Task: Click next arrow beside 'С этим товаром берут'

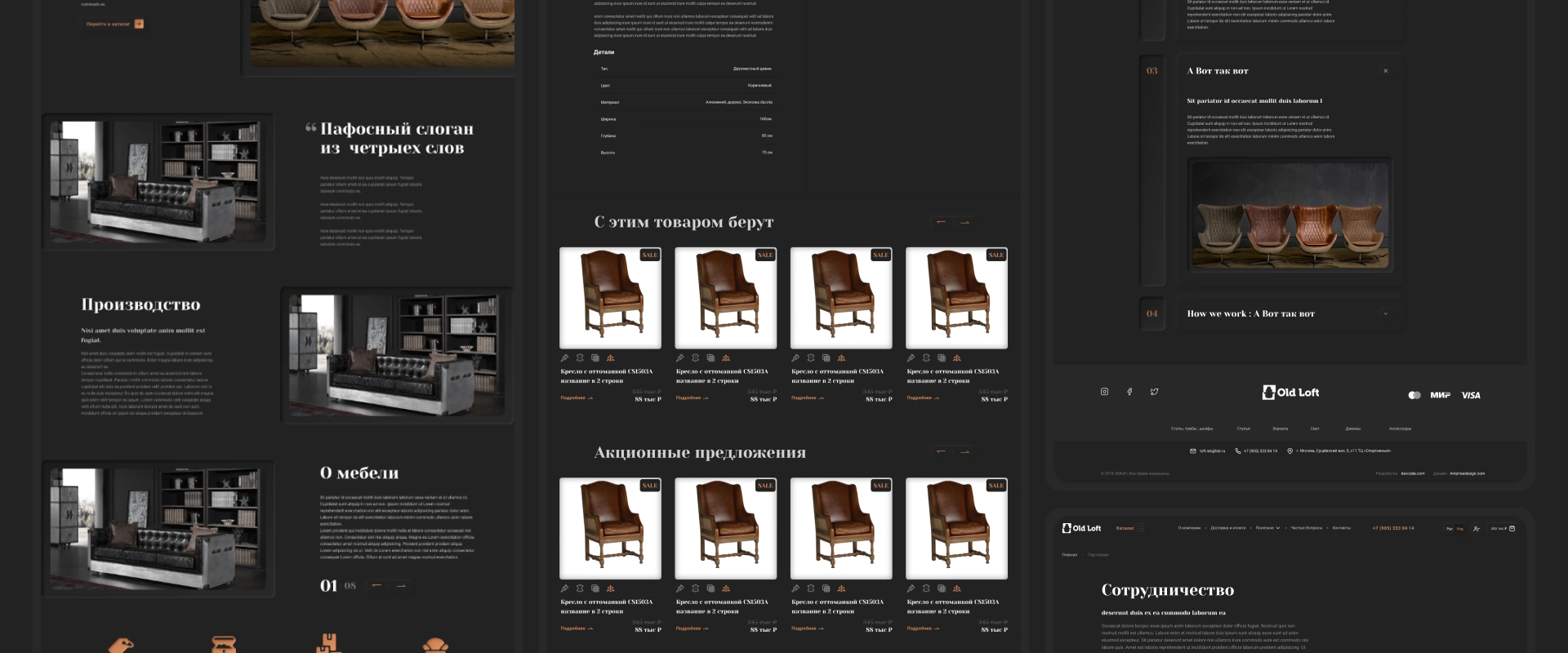Action: [964, 222]
